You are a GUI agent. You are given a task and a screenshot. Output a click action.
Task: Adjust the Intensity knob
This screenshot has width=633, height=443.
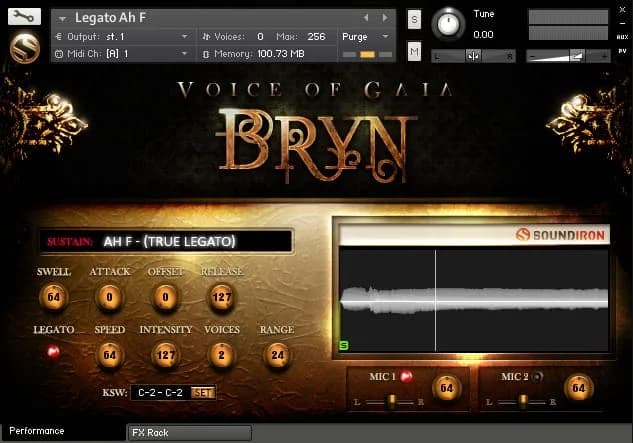coord(166,355)
